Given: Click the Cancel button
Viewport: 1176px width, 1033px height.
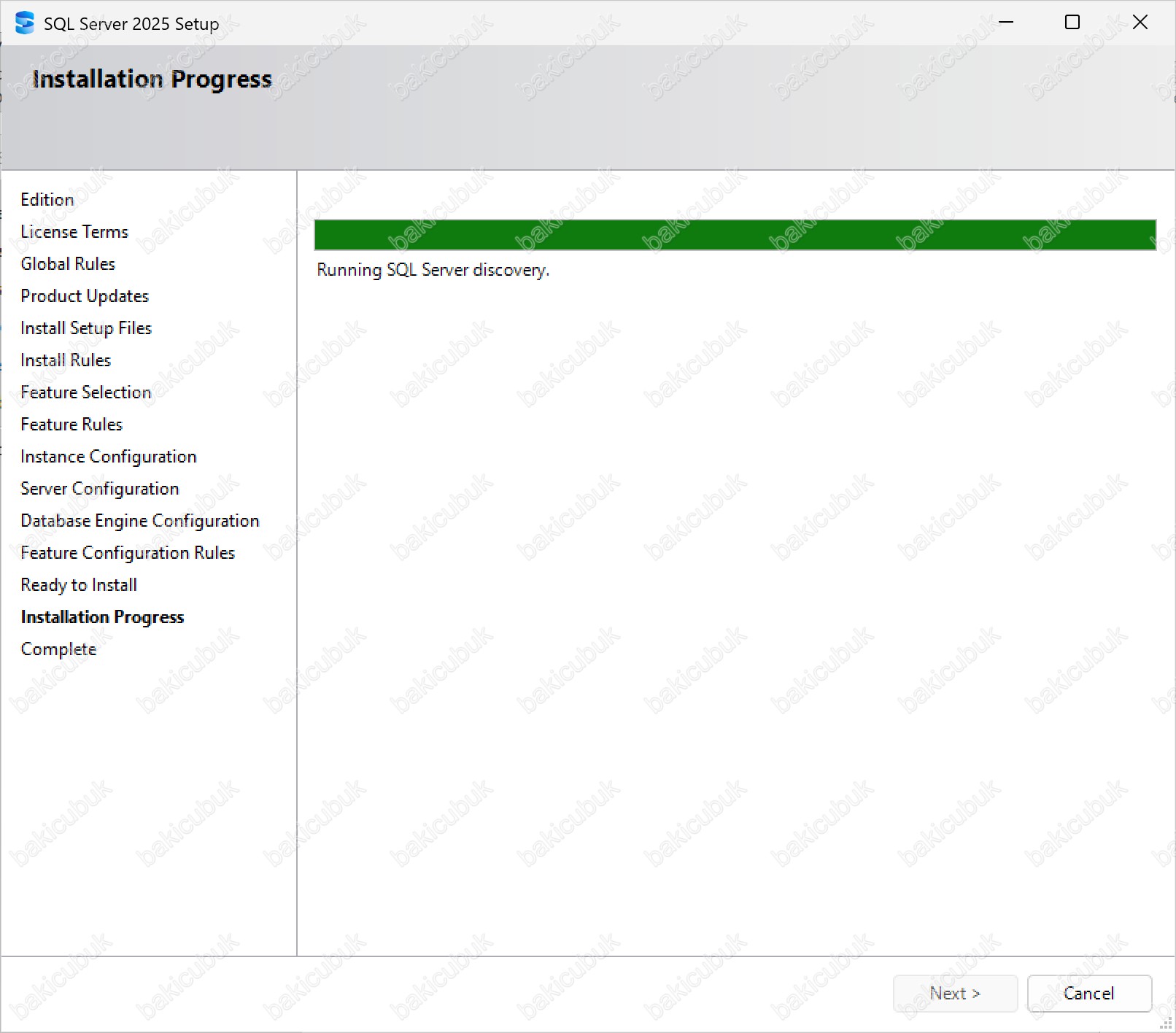Looking at the screenshot, I should point(1088,993).
